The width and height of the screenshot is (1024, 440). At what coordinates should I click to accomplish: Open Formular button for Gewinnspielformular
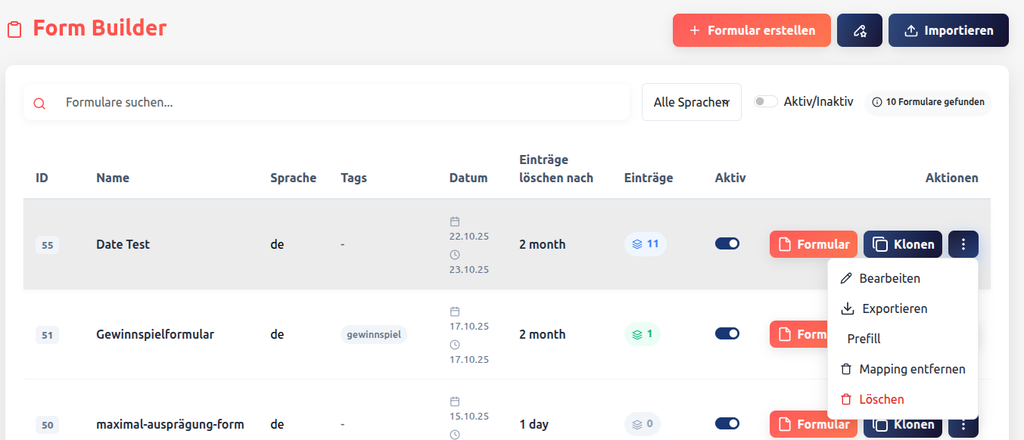point(798,334)
